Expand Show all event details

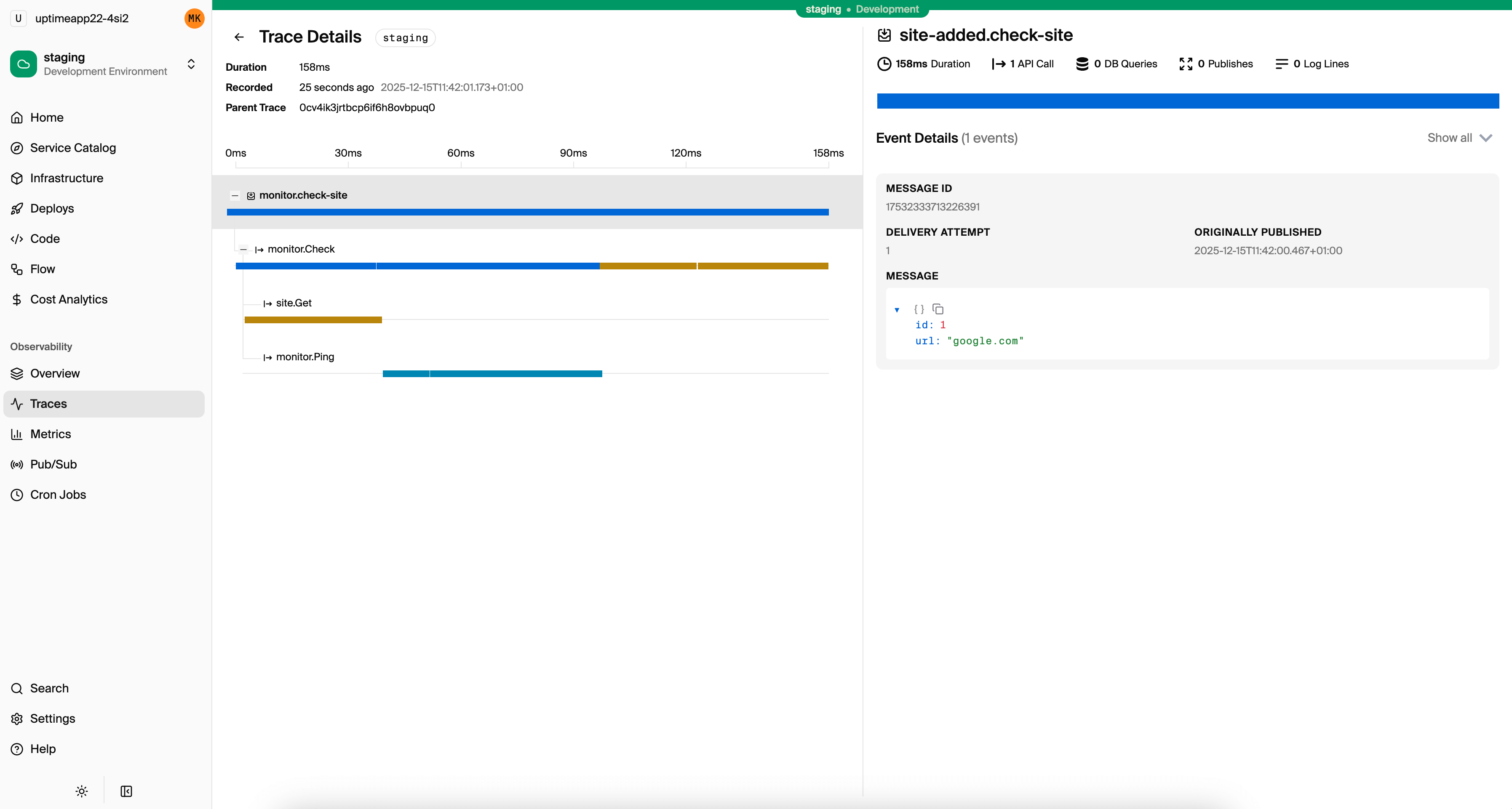click(1459, 138)
